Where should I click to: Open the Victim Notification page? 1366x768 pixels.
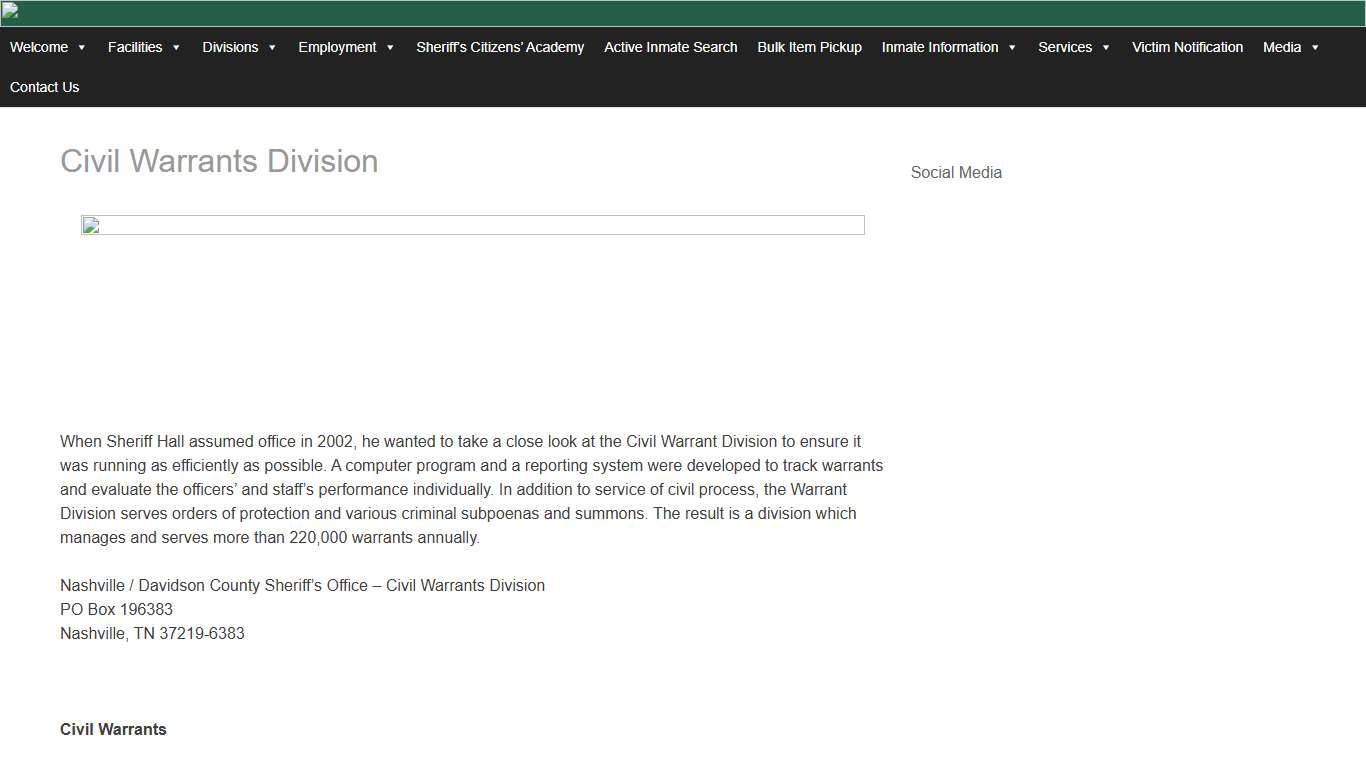pyautogui.click(x=1187, y=47)
